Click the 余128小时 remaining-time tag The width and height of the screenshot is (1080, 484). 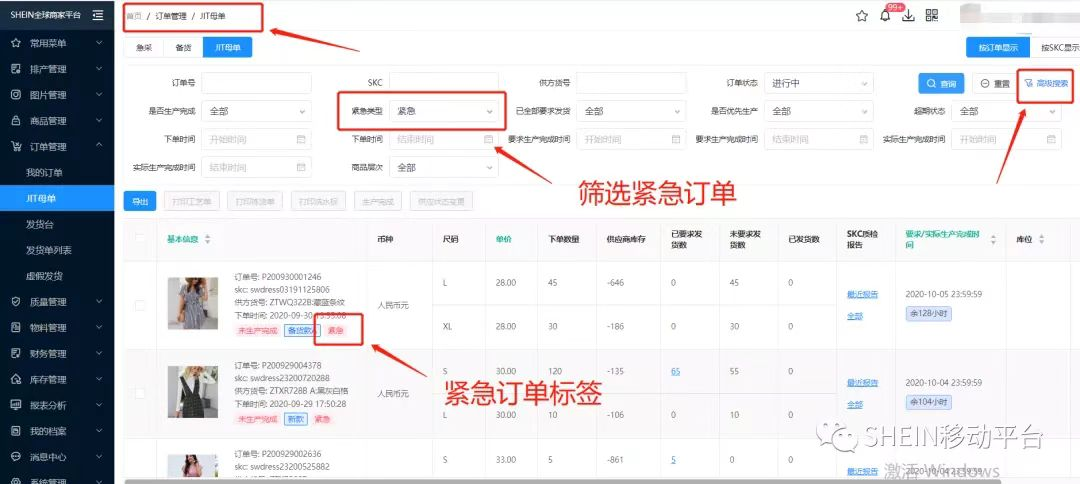tap(928, 314)
